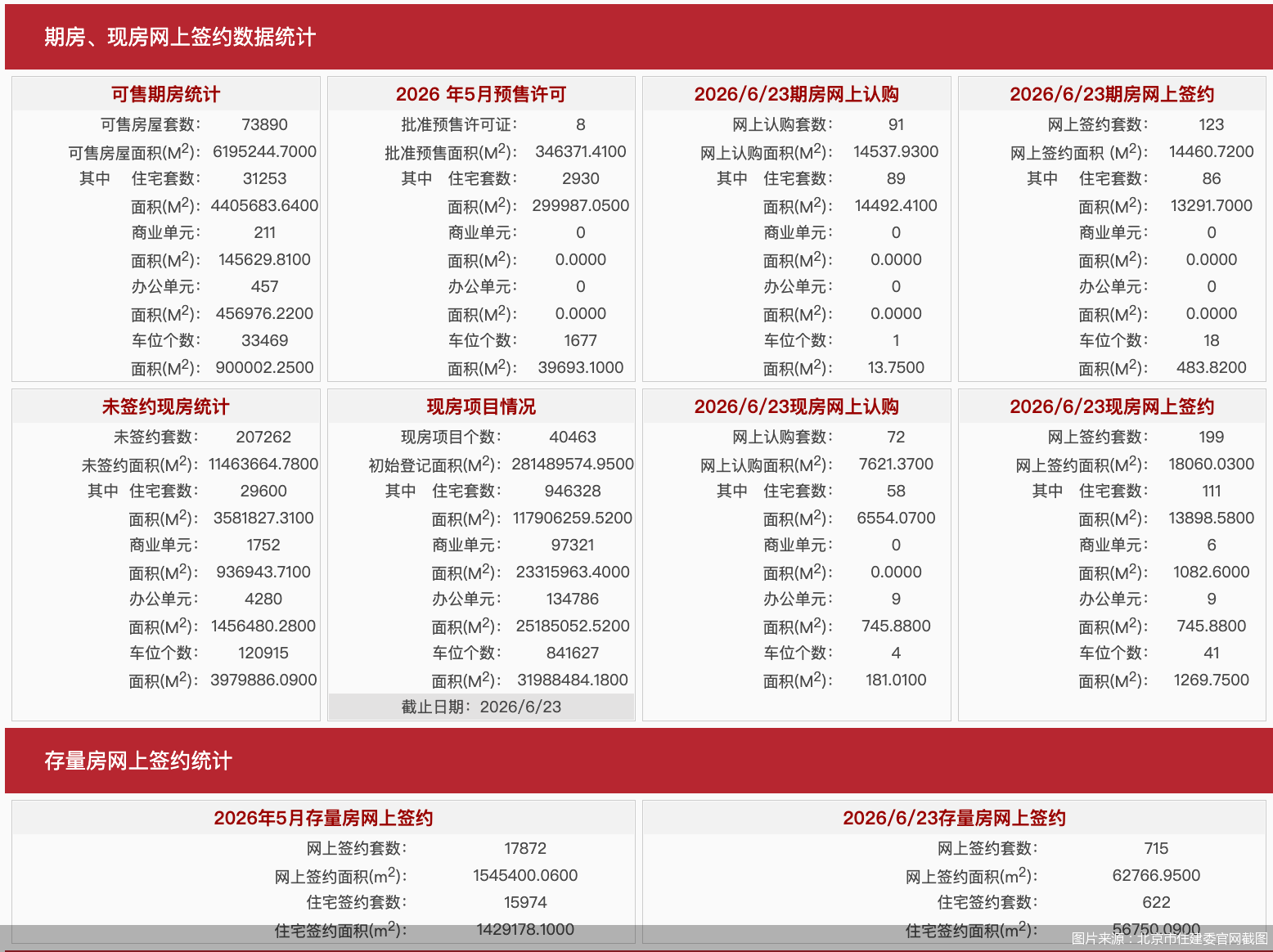
Task: Click the value 181.0100
Action: 897,680
